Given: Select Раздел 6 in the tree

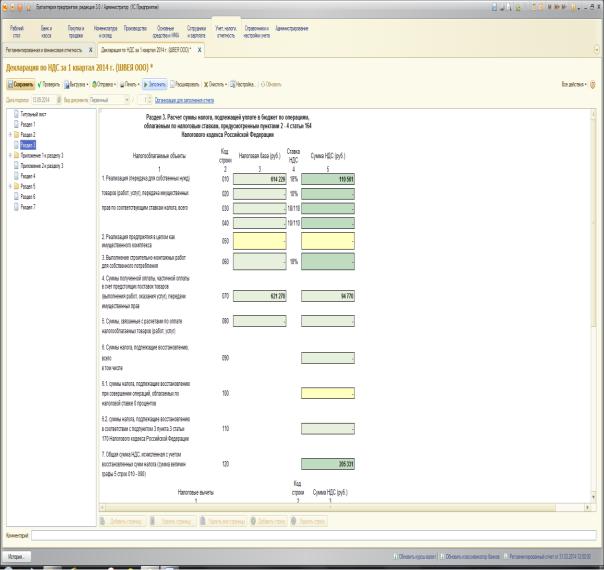Looking at the screenshot, I should (x=28, y=197).
